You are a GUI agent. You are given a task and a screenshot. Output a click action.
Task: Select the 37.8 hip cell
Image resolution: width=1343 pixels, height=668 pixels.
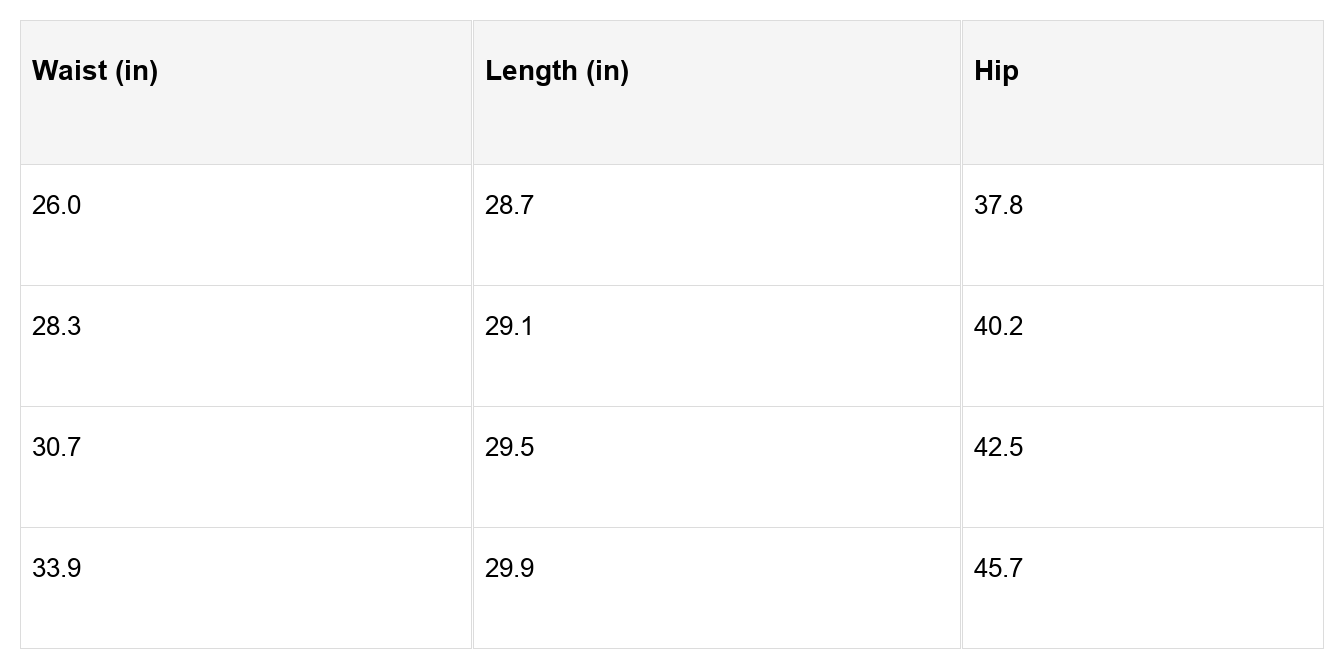999,206
